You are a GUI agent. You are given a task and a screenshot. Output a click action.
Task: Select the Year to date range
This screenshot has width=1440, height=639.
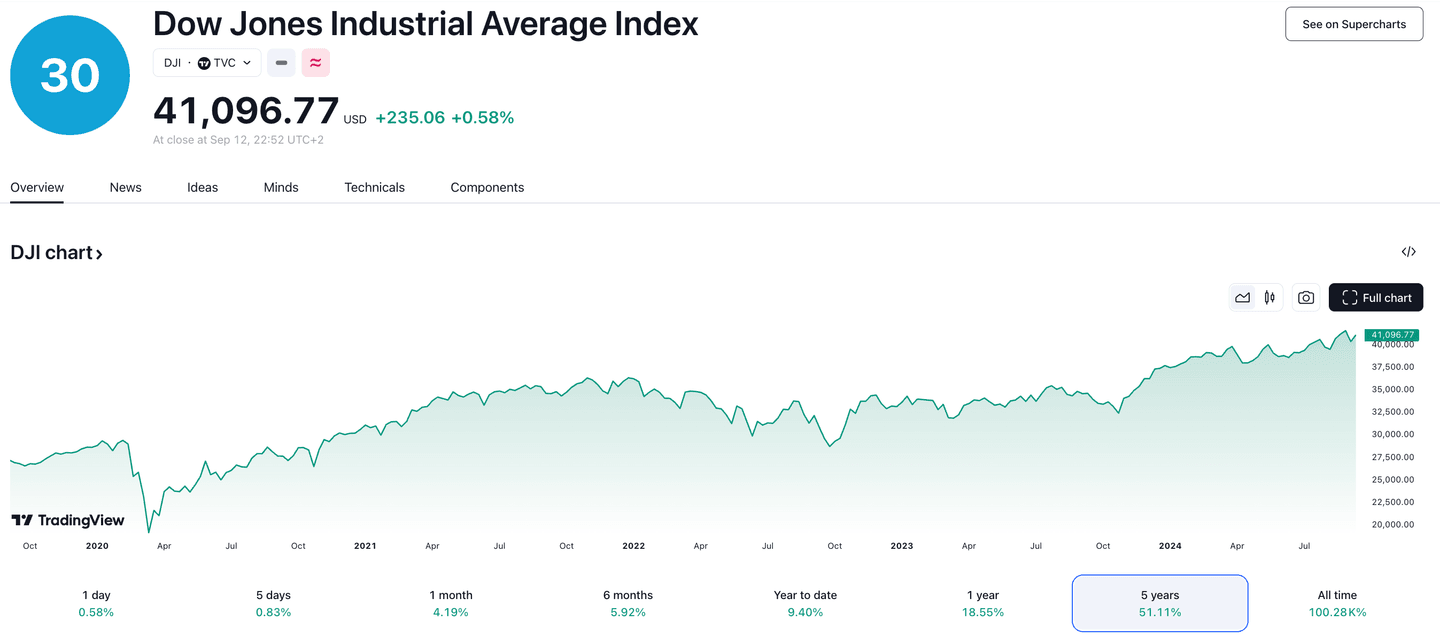[805, 603]
